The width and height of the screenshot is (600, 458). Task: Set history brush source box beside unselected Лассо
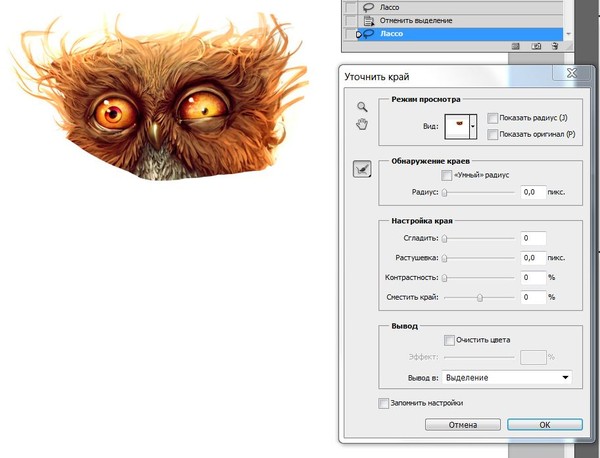pos(350,7)
